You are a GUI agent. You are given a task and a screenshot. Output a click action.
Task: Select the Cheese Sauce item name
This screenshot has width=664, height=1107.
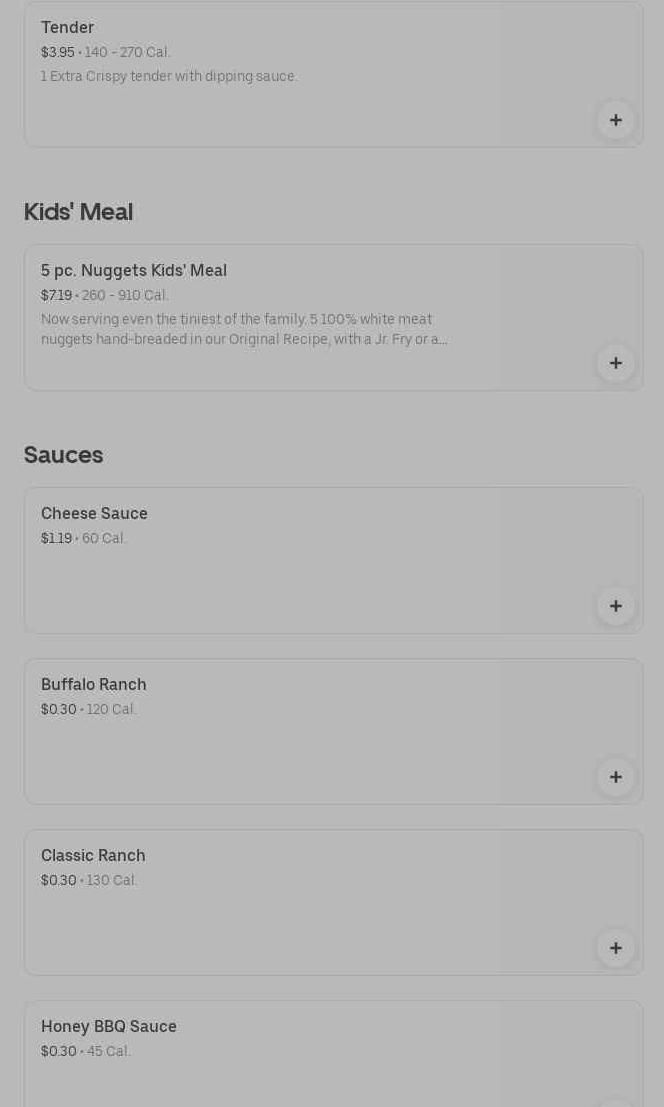[x=94, y=514]
